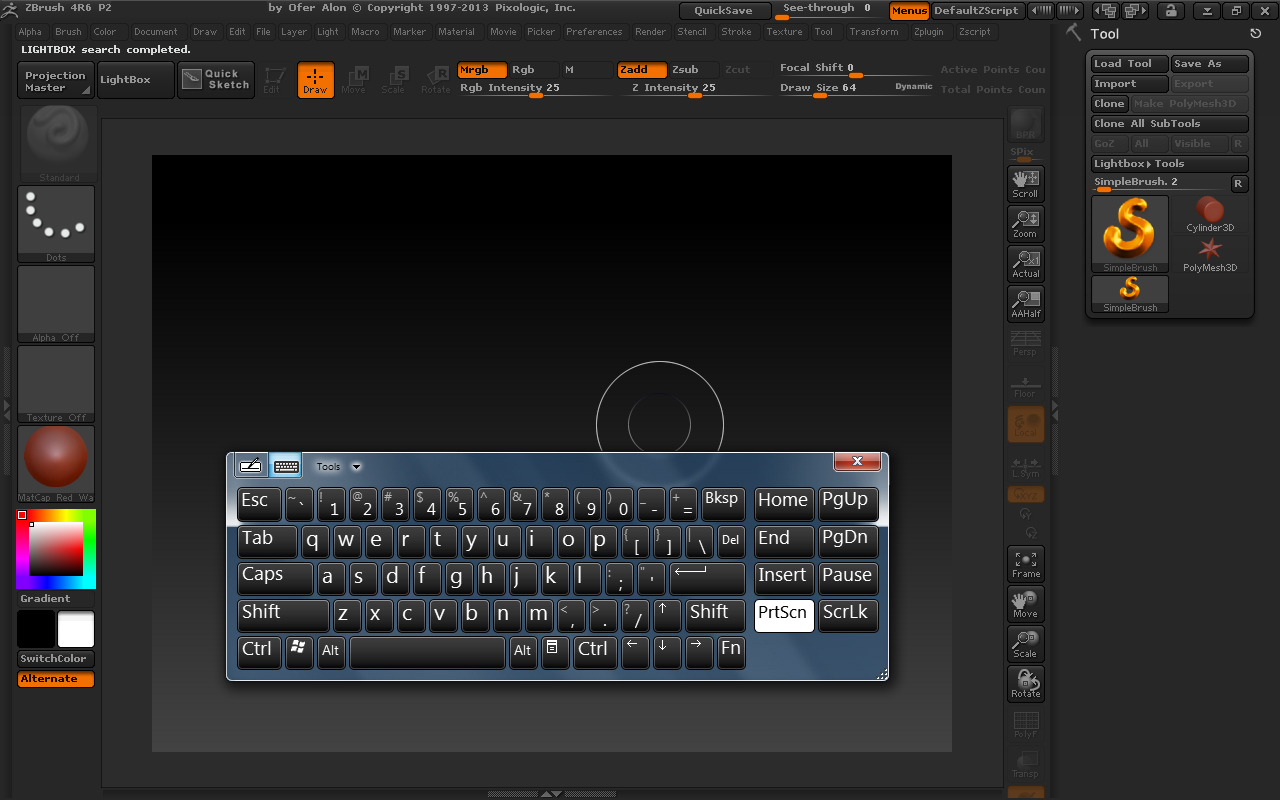Click the Actual size icon
Screen dimensions: 1280x800
(1025, 263)
